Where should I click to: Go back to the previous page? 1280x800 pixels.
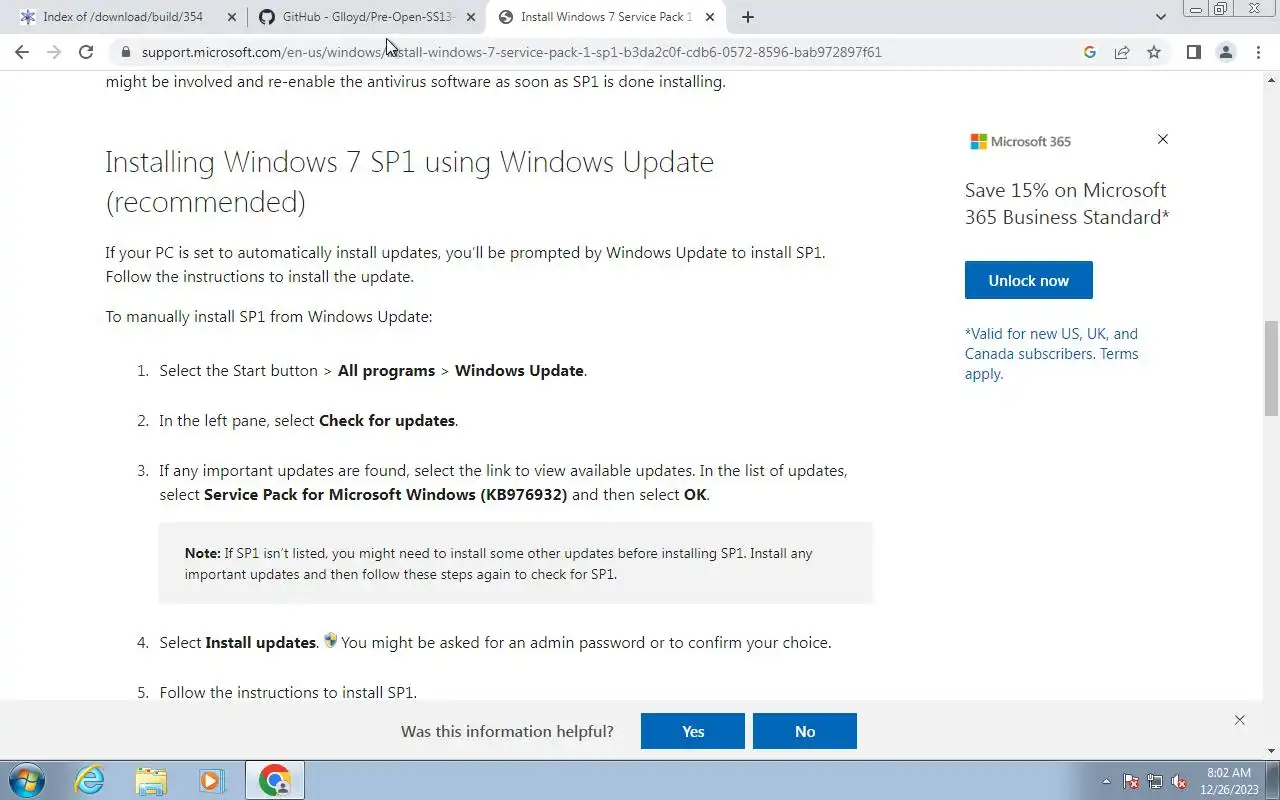[22, 52]
